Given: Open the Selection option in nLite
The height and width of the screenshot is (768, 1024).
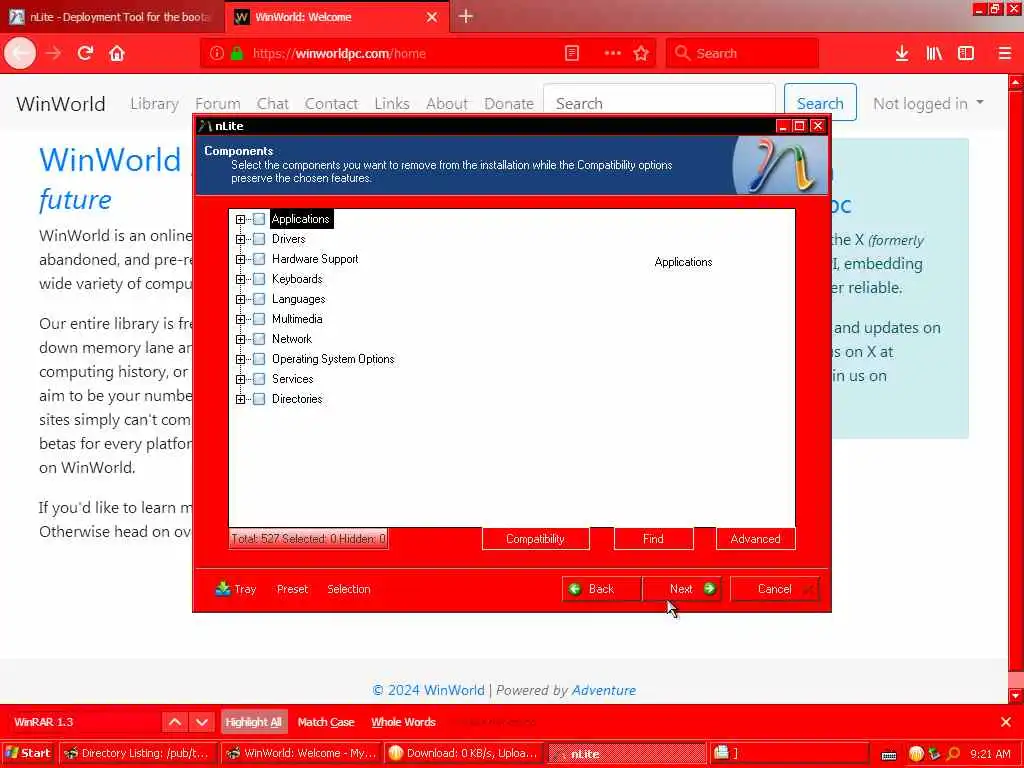Looking at the screenshot, I should (349, 589).
